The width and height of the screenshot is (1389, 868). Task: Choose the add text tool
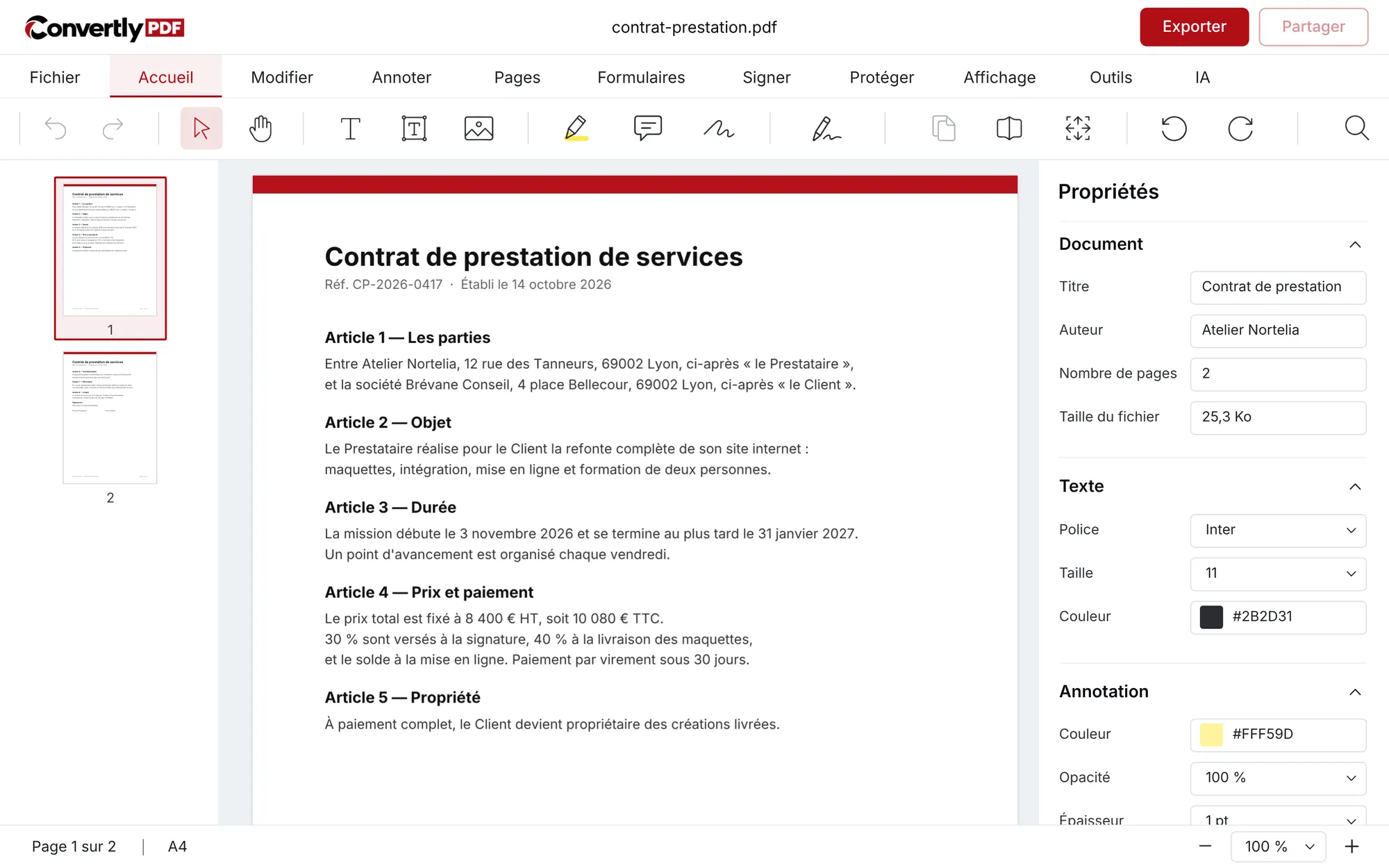point(350,128)
